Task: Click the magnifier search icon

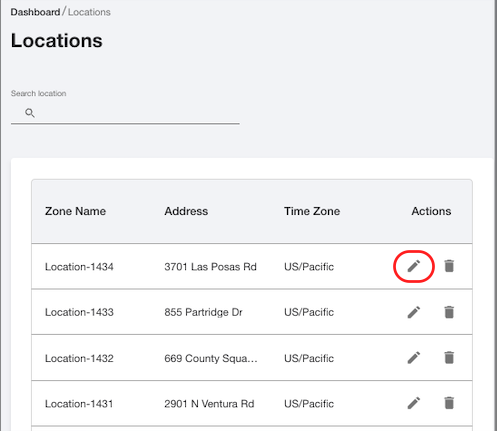Action: tap(30, 113)
